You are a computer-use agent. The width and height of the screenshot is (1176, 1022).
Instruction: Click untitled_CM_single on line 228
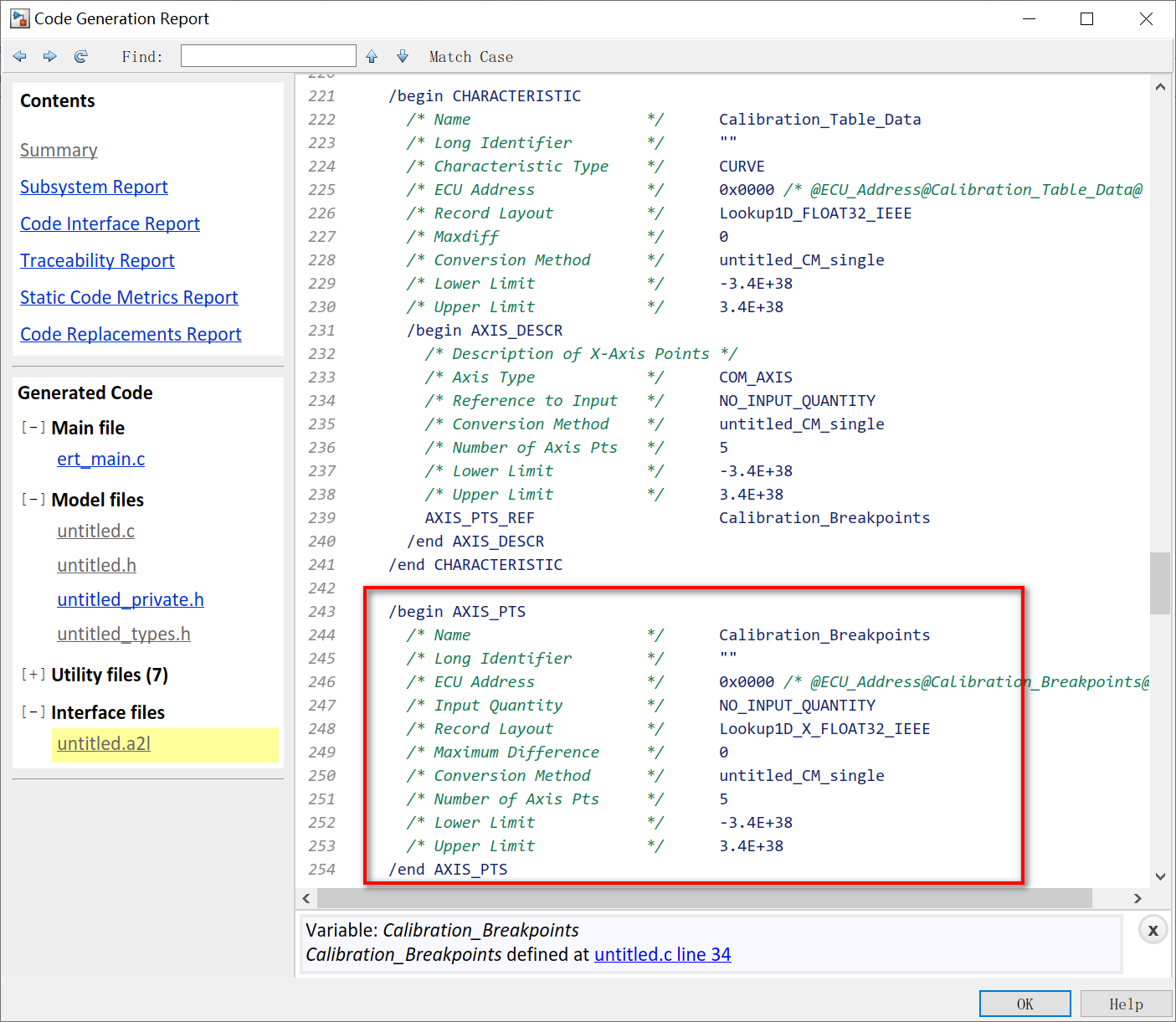click(x=802, y=259)
